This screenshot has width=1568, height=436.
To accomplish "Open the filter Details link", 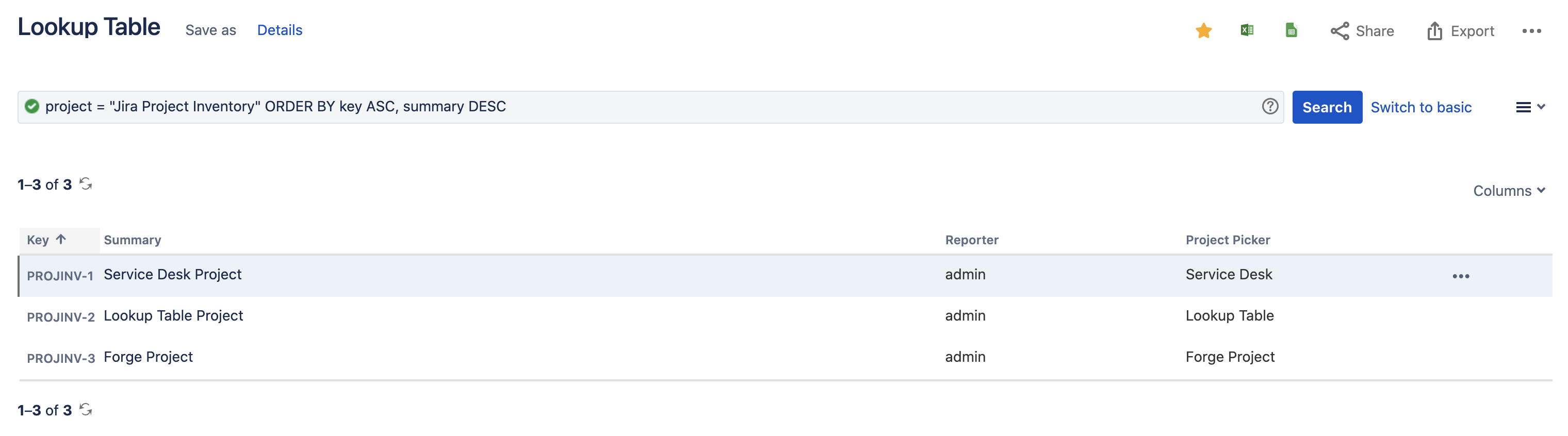I will click(280, 30).
